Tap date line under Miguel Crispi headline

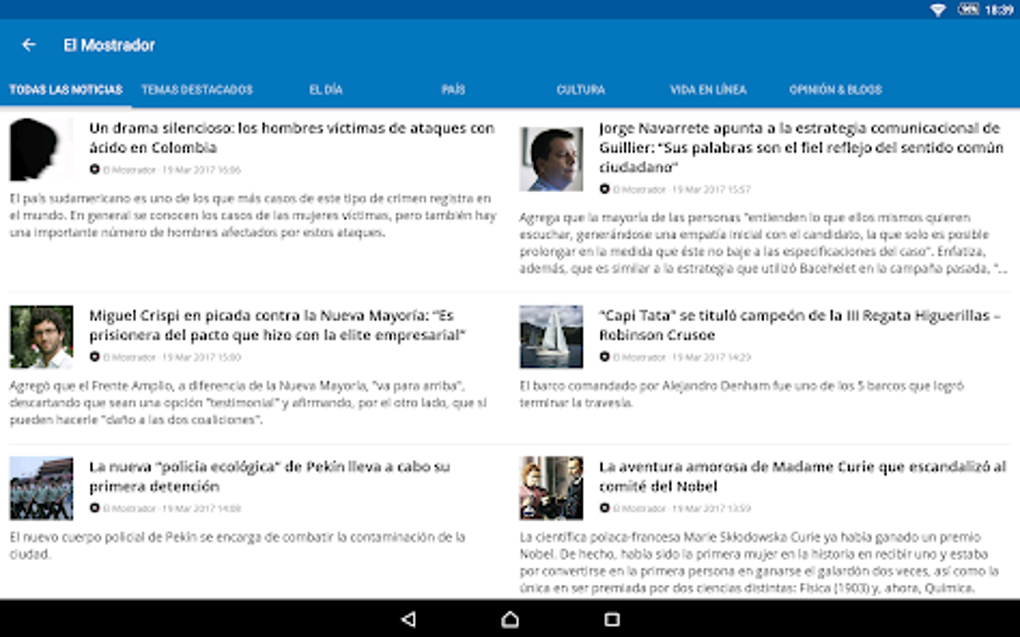click(172, 357)
